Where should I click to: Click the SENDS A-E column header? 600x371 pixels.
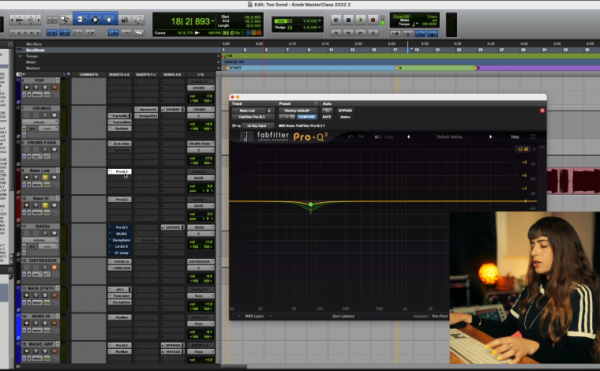172,75
